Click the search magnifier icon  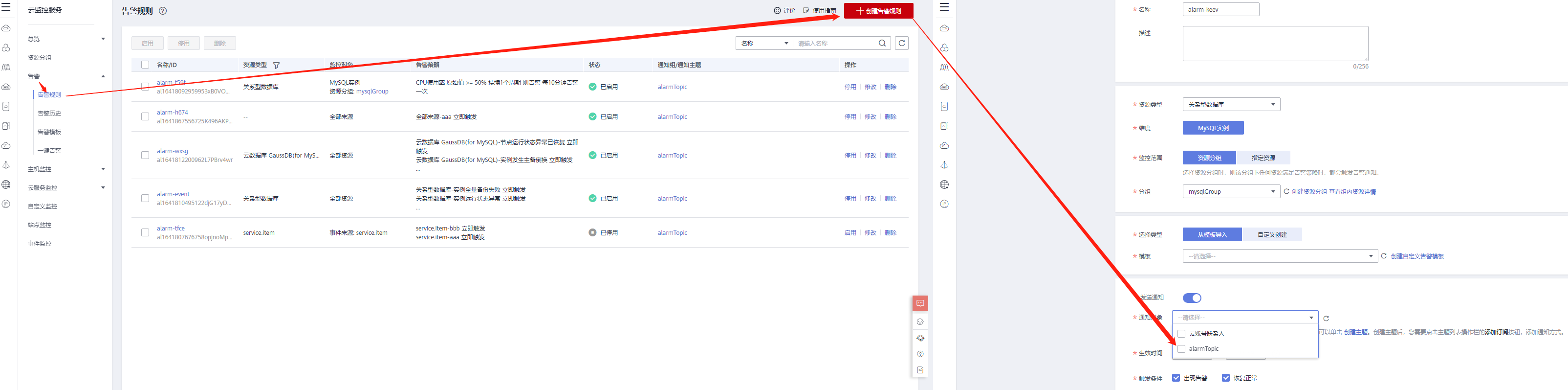(x=882, y=43)
